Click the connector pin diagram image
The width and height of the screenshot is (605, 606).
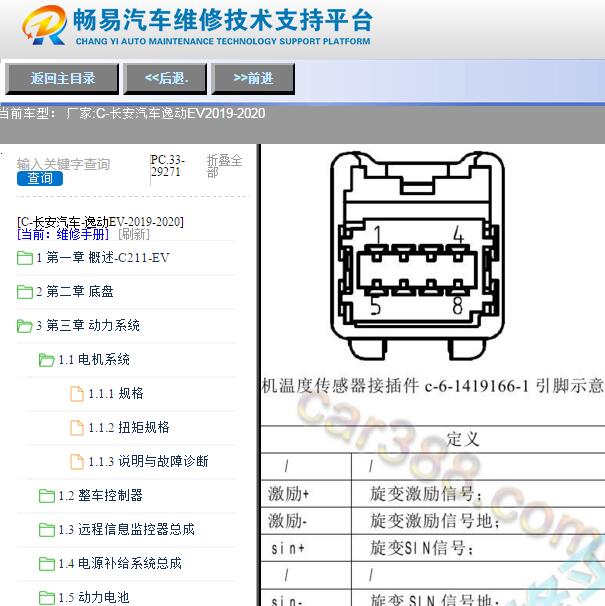[x=418, y=256]
